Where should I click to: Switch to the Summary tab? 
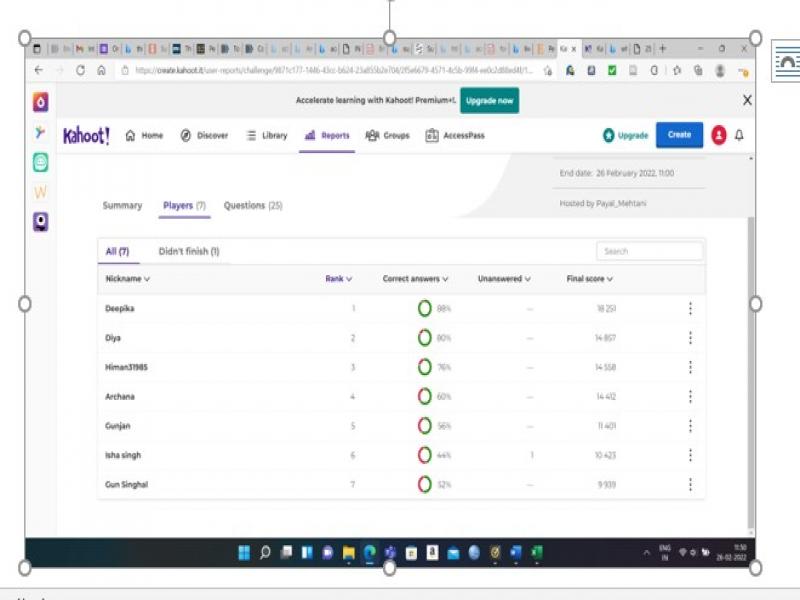coord(122,206)
